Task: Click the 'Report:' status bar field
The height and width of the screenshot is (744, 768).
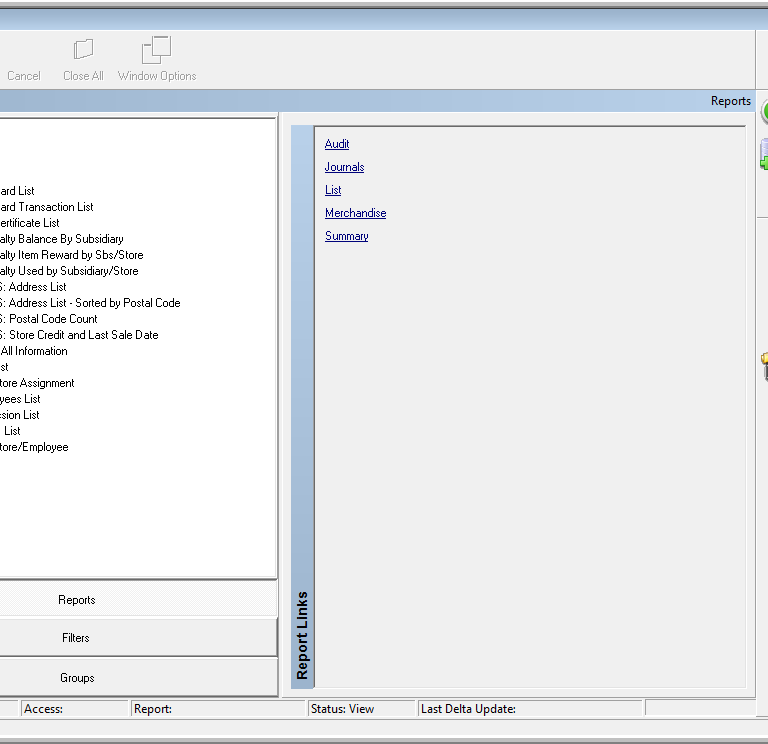Action: click(x=217, y=709)
